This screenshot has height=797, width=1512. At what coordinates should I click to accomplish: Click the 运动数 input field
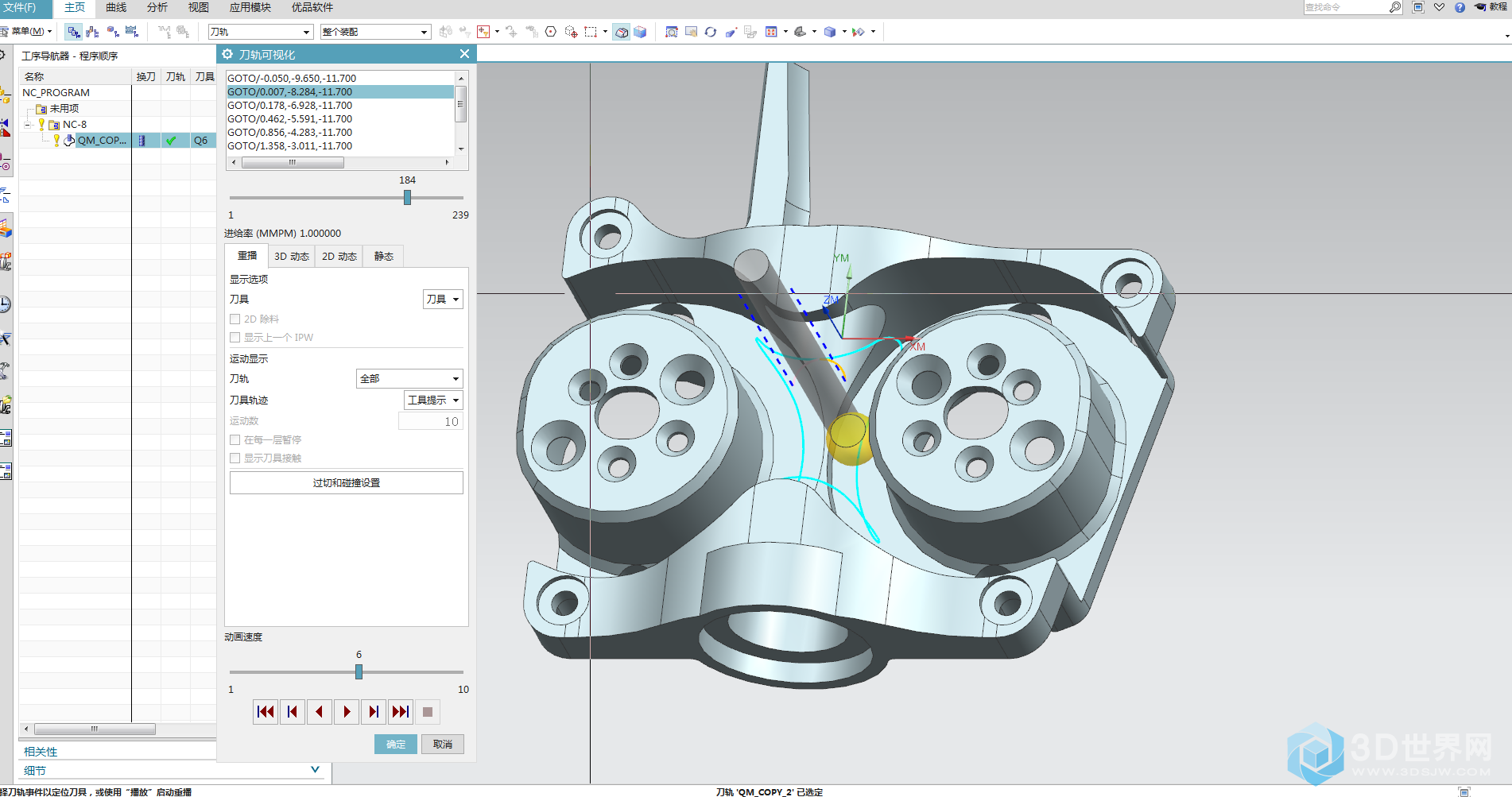click(x=430, y=422)
